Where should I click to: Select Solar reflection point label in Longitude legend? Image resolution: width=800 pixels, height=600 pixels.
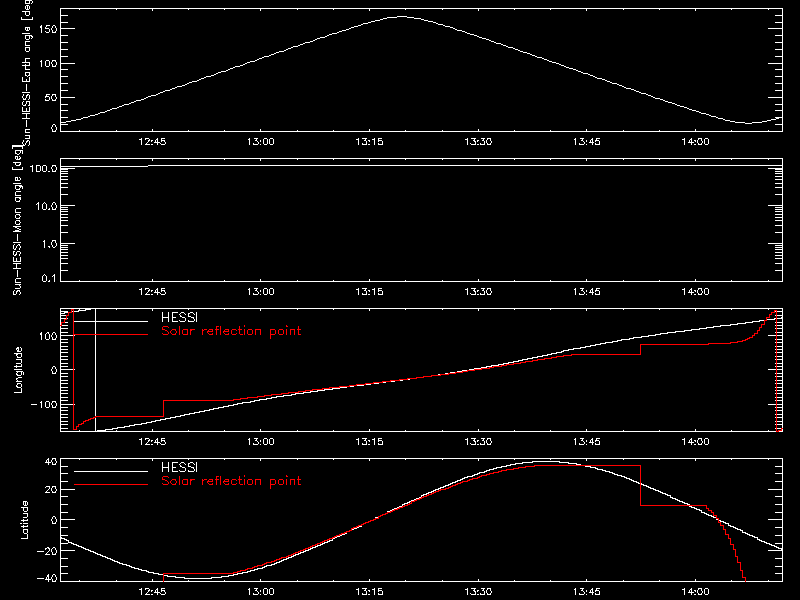(x=231, y=331)
